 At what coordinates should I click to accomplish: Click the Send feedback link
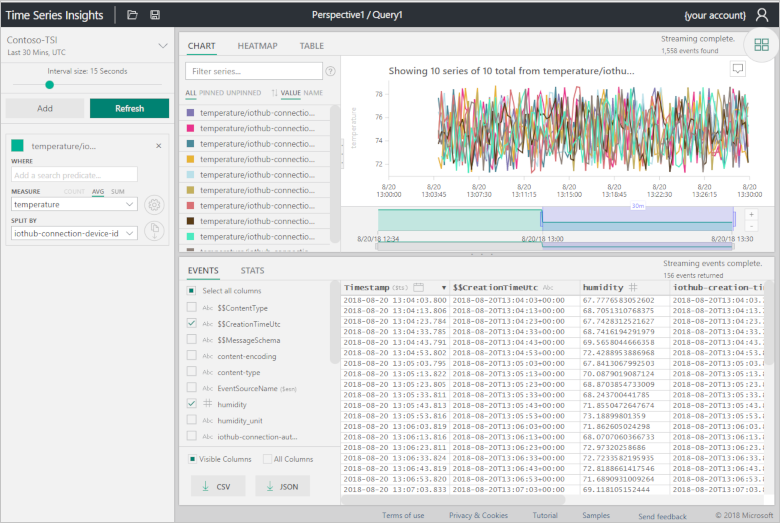[x=662, y=517]
